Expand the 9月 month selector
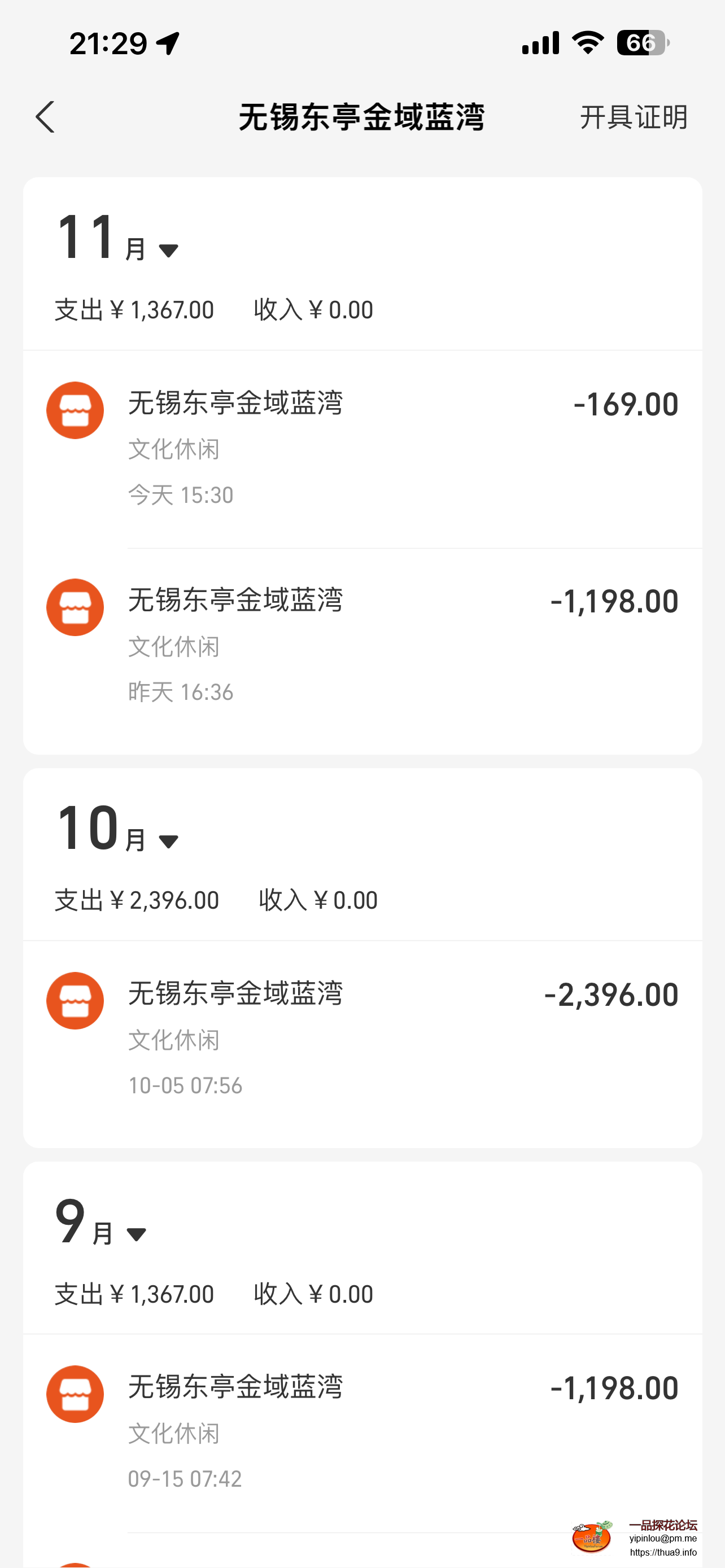Image resolution: width=725 pixels, height=1568 pixels. (136, 1234)
